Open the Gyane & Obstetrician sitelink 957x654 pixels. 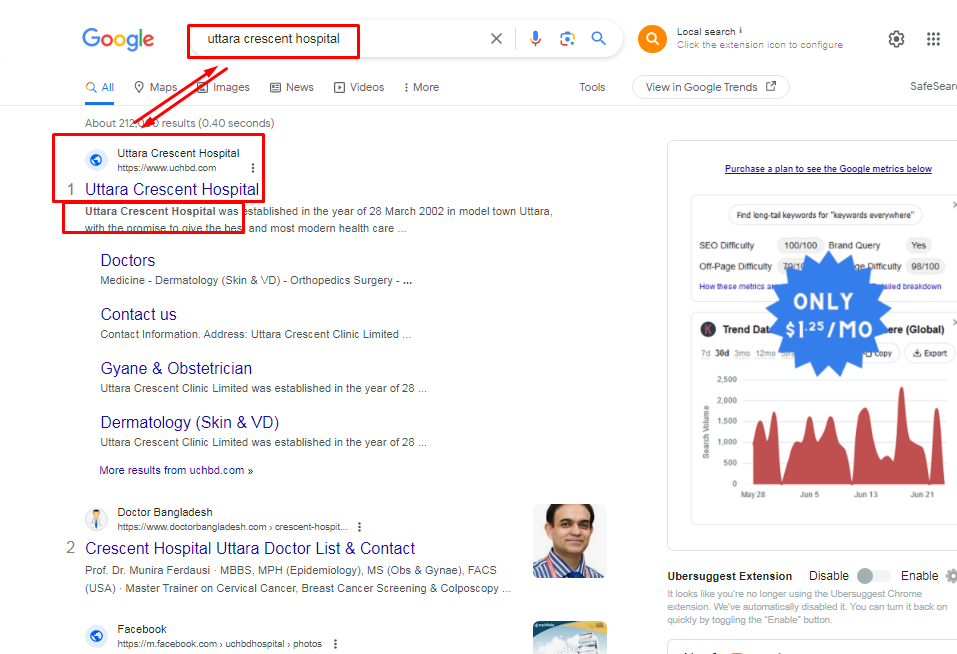[176, 368]
